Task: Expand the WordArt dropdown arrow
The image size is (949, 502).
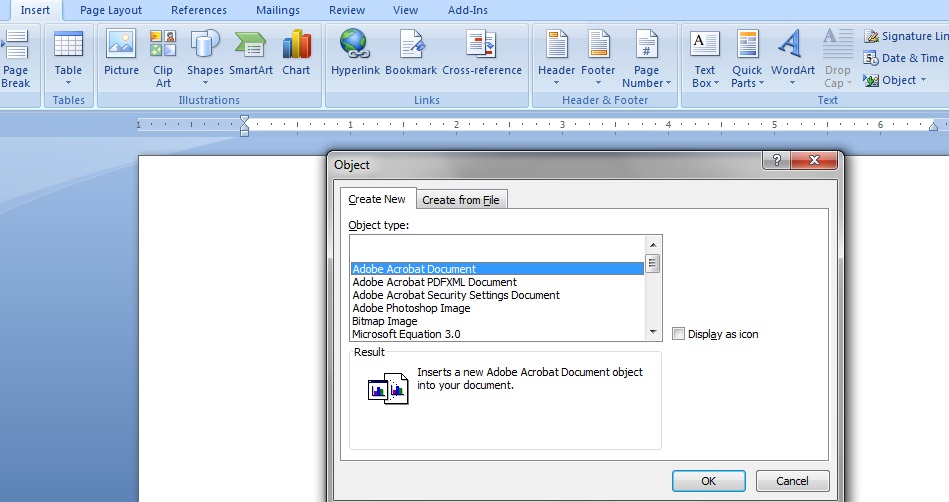Action: [x=792, y=83]
